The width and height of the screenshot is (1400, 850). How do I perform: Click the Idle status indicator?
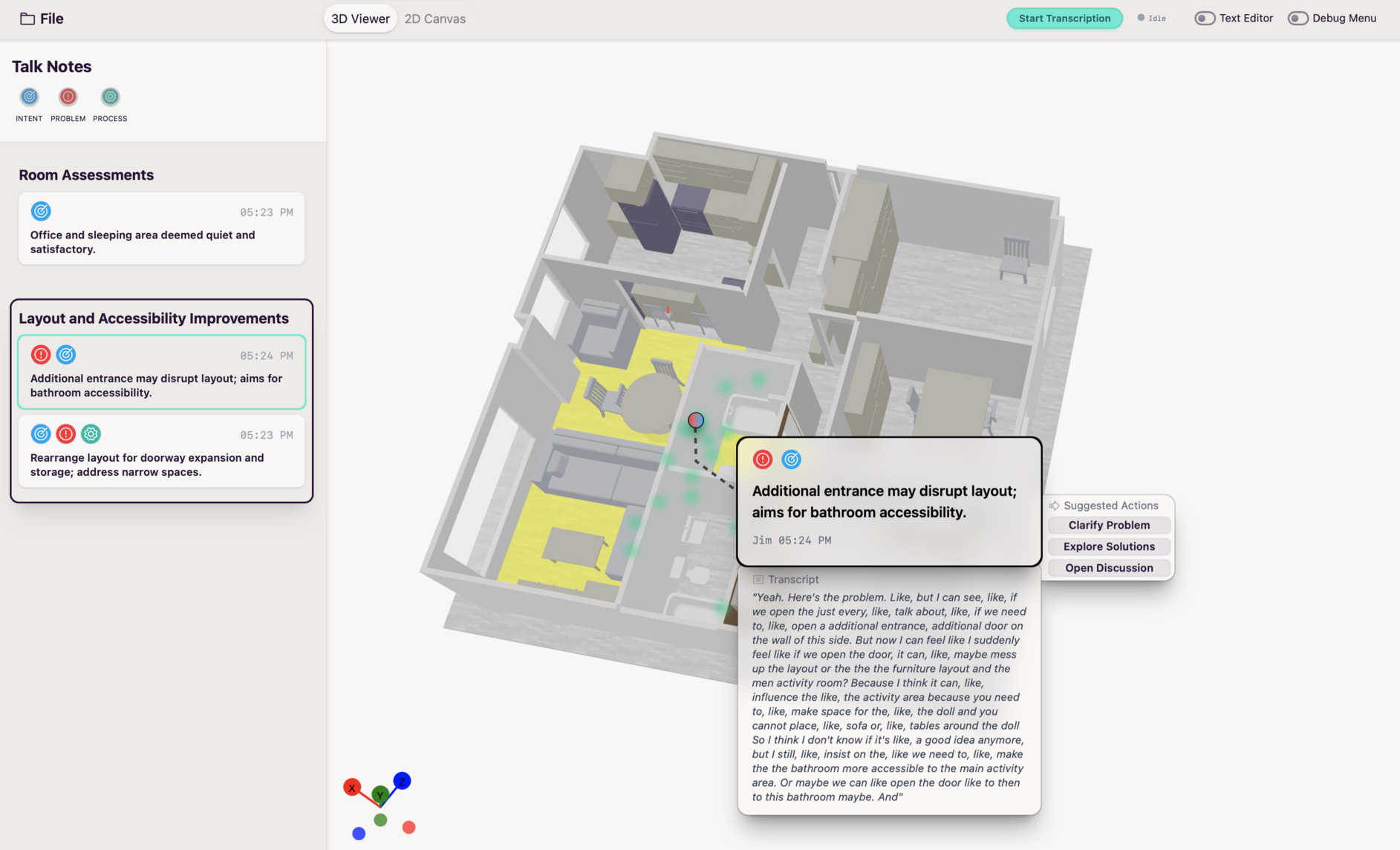tap(1151, 19)
